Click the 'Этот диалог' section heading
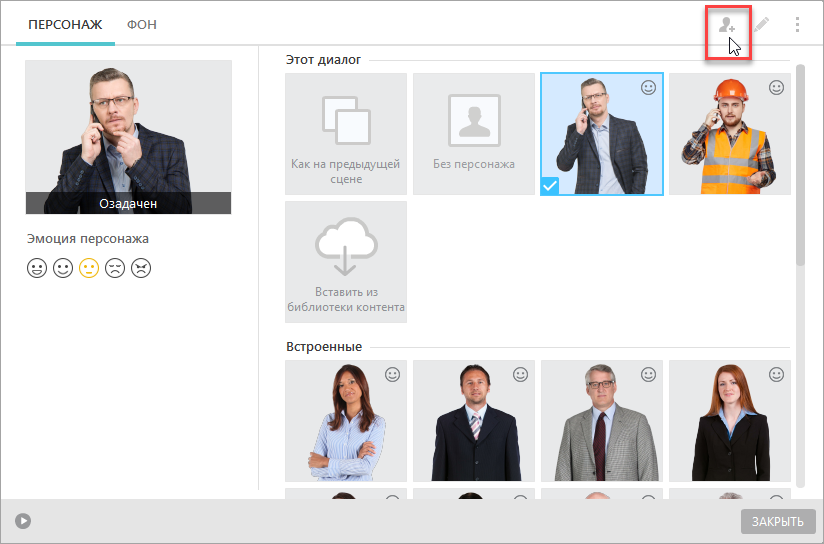This screenshot has width=824, height=544. click(323, 60)
